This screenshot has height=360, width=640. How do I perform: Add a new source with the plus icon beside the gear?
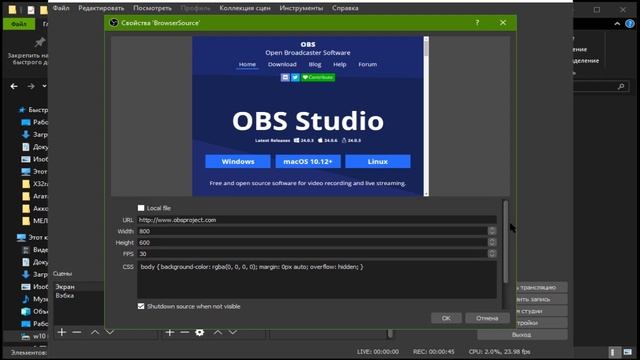[170, 332]
